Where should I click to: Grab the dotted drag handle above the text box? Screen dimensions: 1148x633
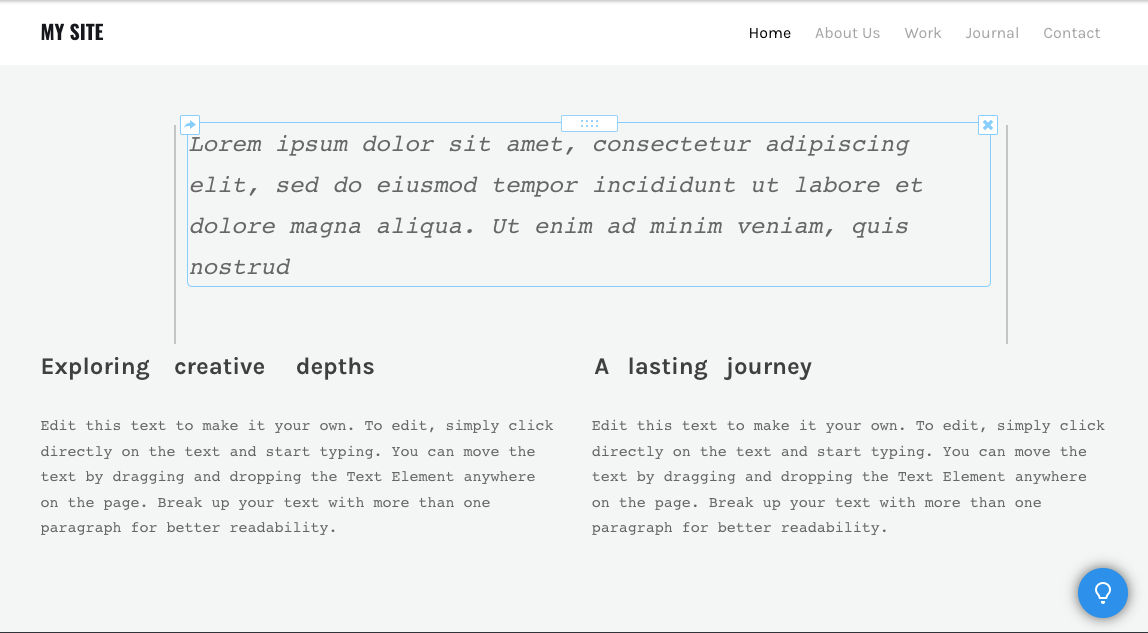[x=589, y=123]
